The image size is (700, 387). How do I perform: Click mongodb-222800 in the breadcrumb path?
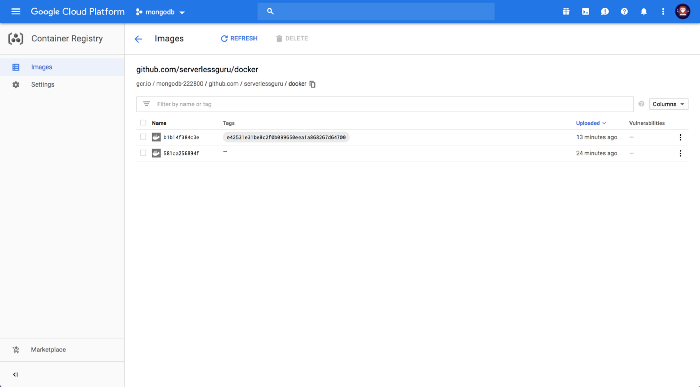click(179, 83)
